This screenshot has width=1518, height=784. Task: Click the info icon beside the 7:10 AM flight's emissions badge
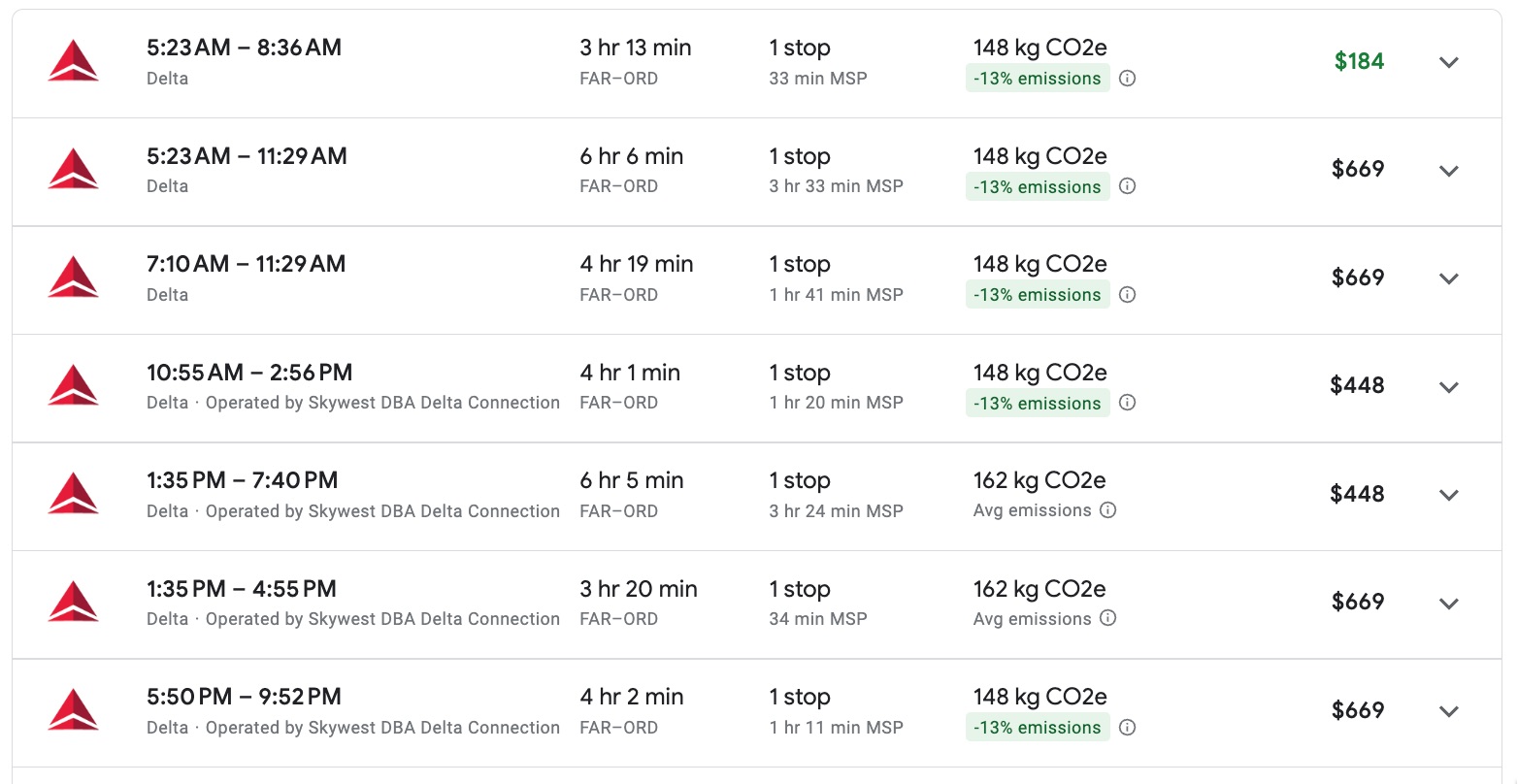tap(1127, 294)
